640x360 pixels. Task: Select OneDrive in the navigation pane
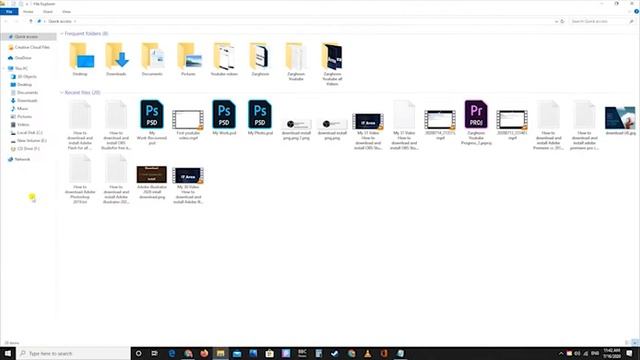click(x=20, y=58)
